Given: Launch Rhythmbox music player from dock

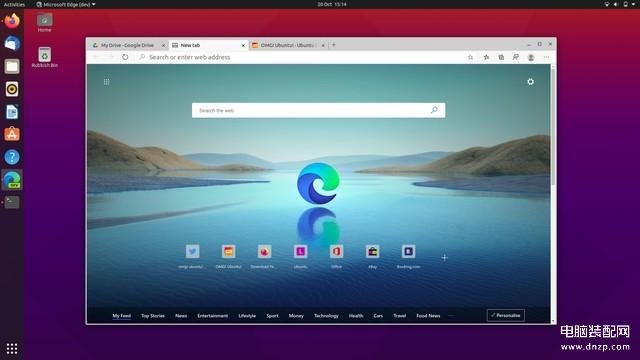Looking at the screenshot, I should tap(12, 89).
